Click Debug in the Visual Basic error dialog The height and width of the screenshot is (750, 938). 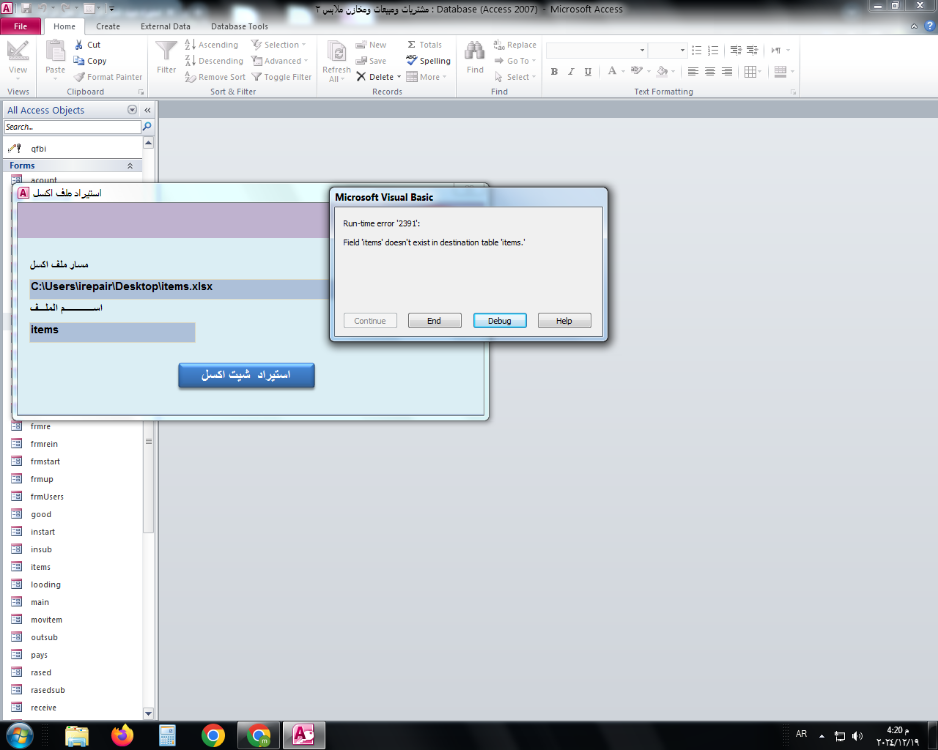coord(500,321)
